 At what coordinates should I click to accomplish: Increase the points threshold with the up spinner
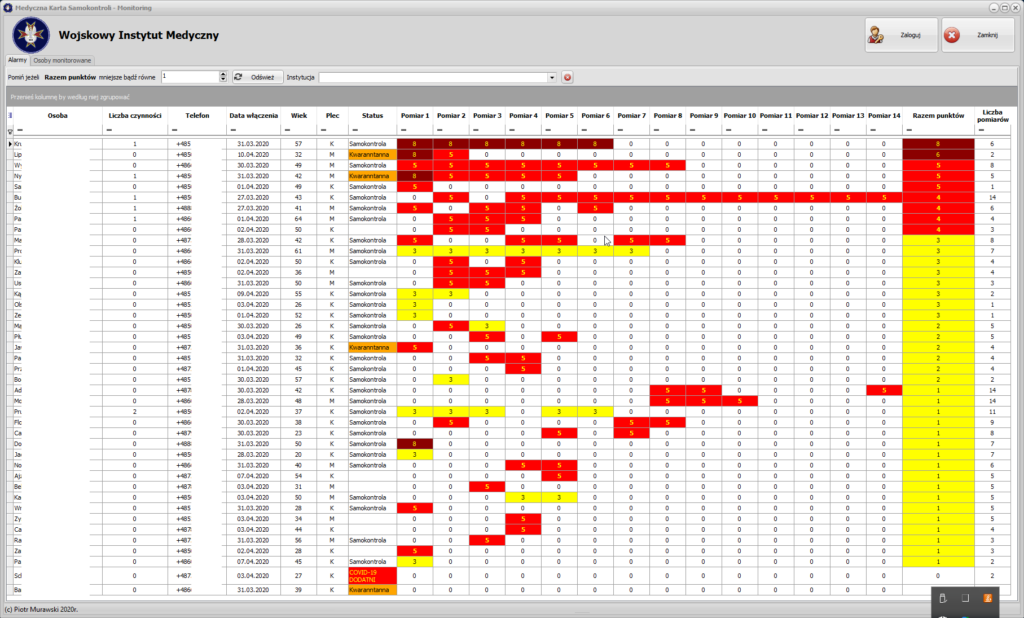(x=223, y=74)
